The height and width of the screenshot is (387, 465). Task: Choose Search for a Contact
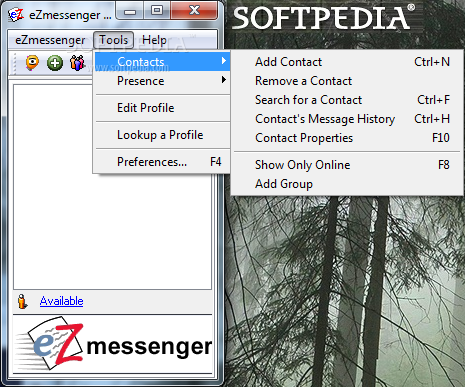pyautogui.click(x=347, y=100)
